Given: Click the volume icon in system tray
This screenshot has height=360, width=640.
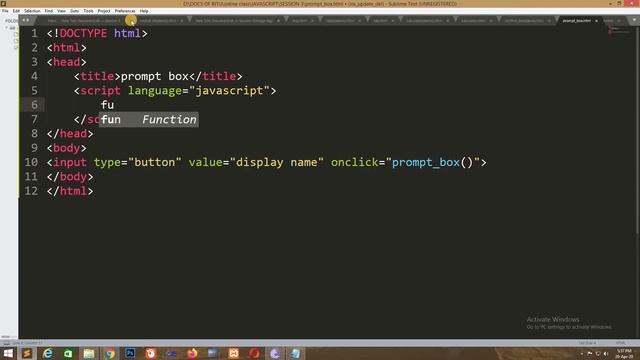Looking at the screenshot, I should [606, 353].
